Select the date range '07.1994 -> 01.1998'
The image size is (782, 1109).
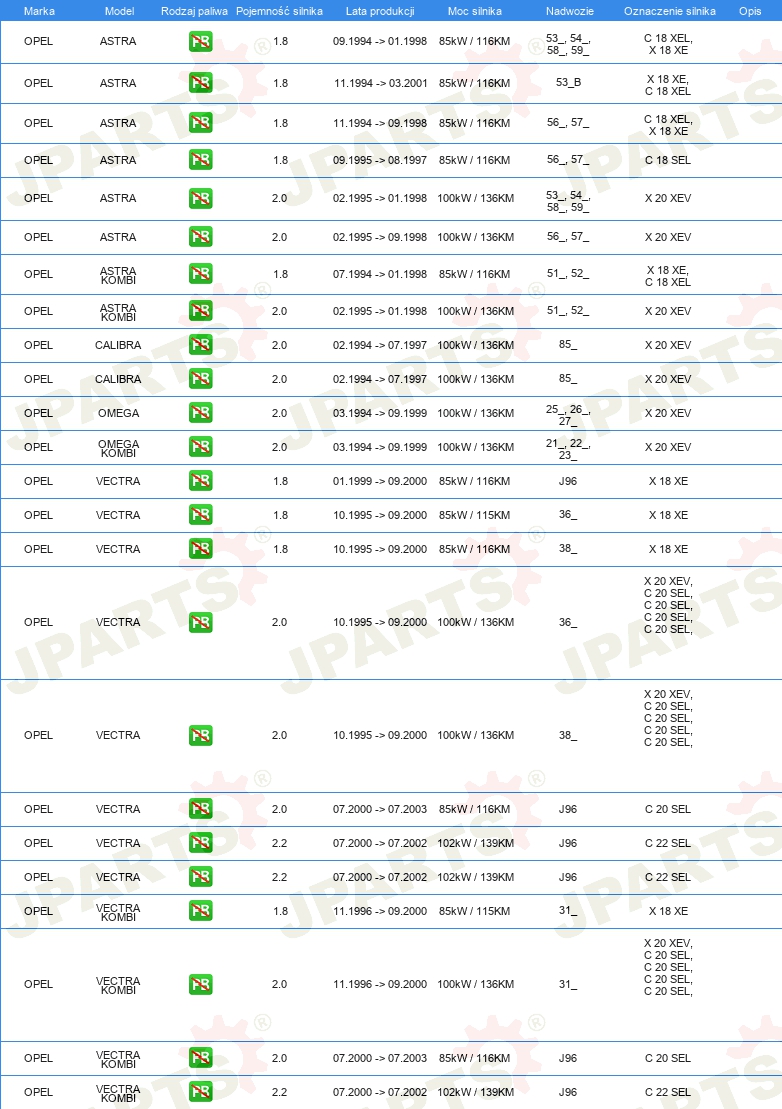click(x=380, y=274)
